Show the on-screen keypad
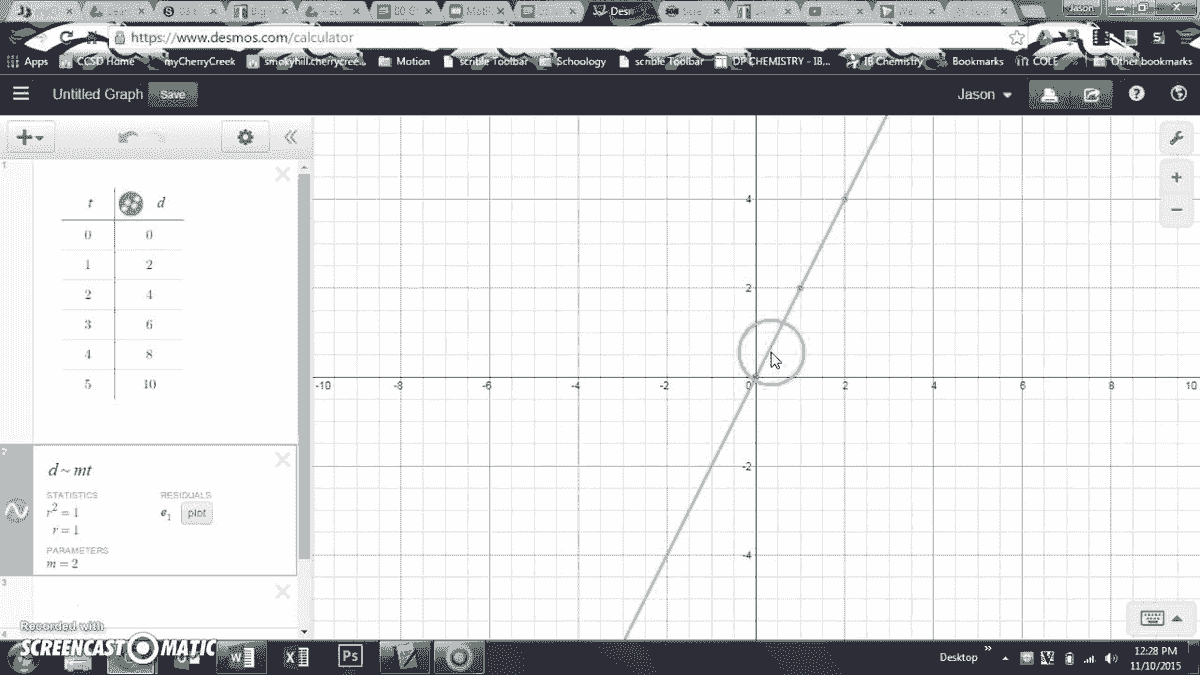The height and width of the screenshot is (675, 1200). point(1160,619)
